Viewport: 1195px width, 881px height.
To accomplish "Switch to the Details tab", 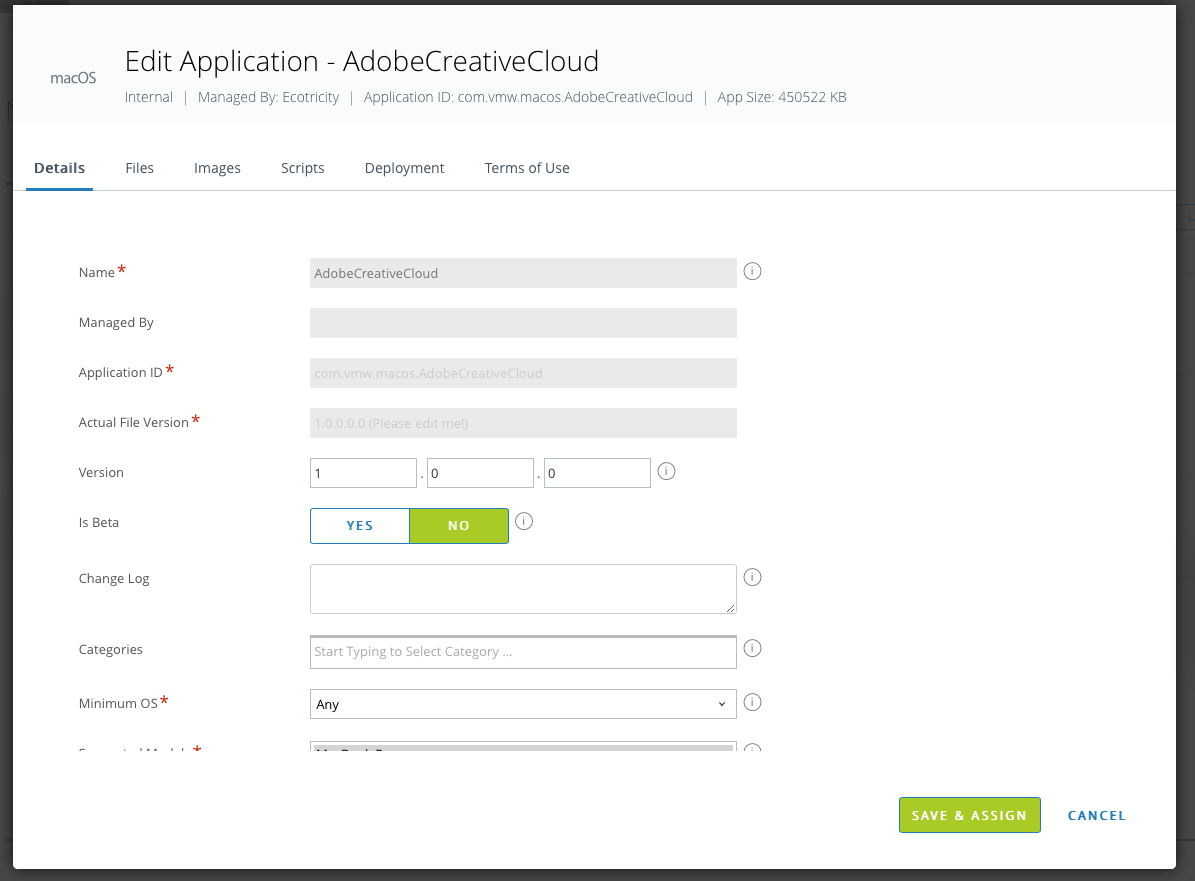I will point(59,168).
